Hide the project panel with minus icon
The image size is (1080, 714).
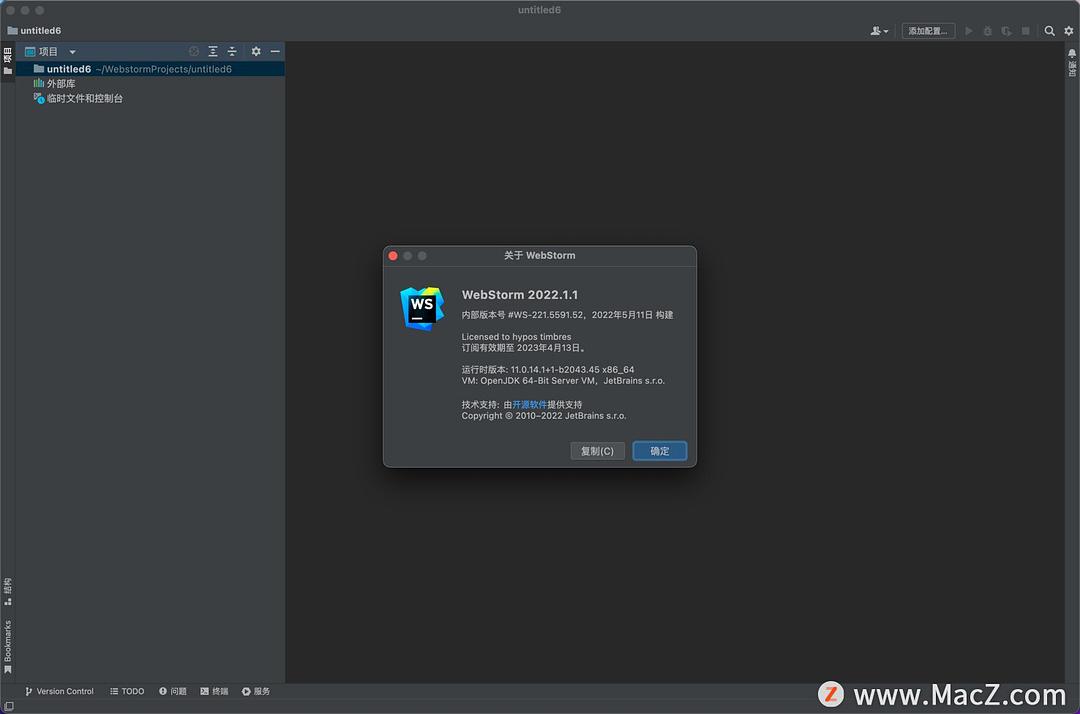pyautogui.click(x=275, y=52)
